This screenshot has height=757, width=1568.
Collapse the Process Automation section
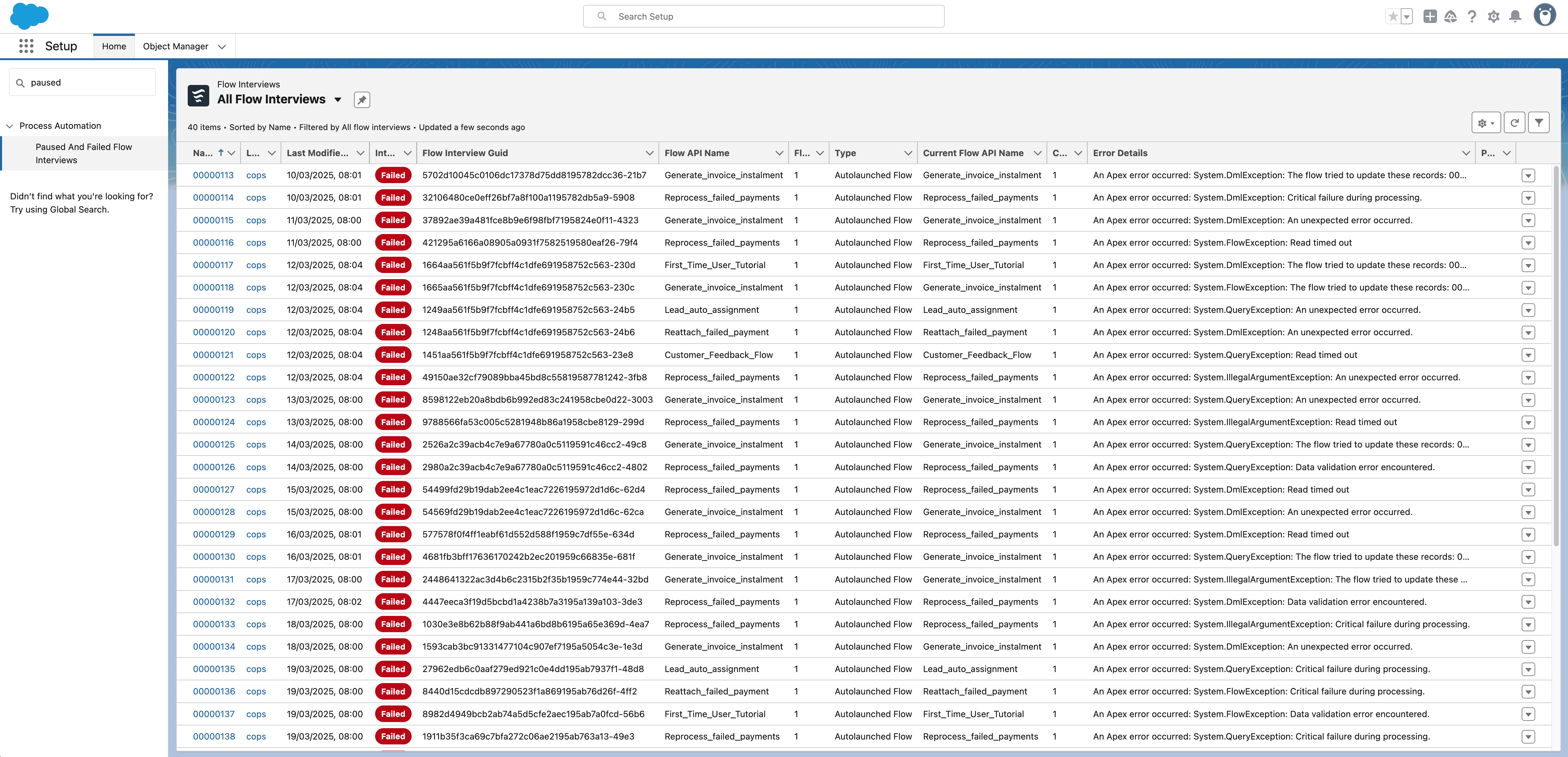(x=10, y=126)
